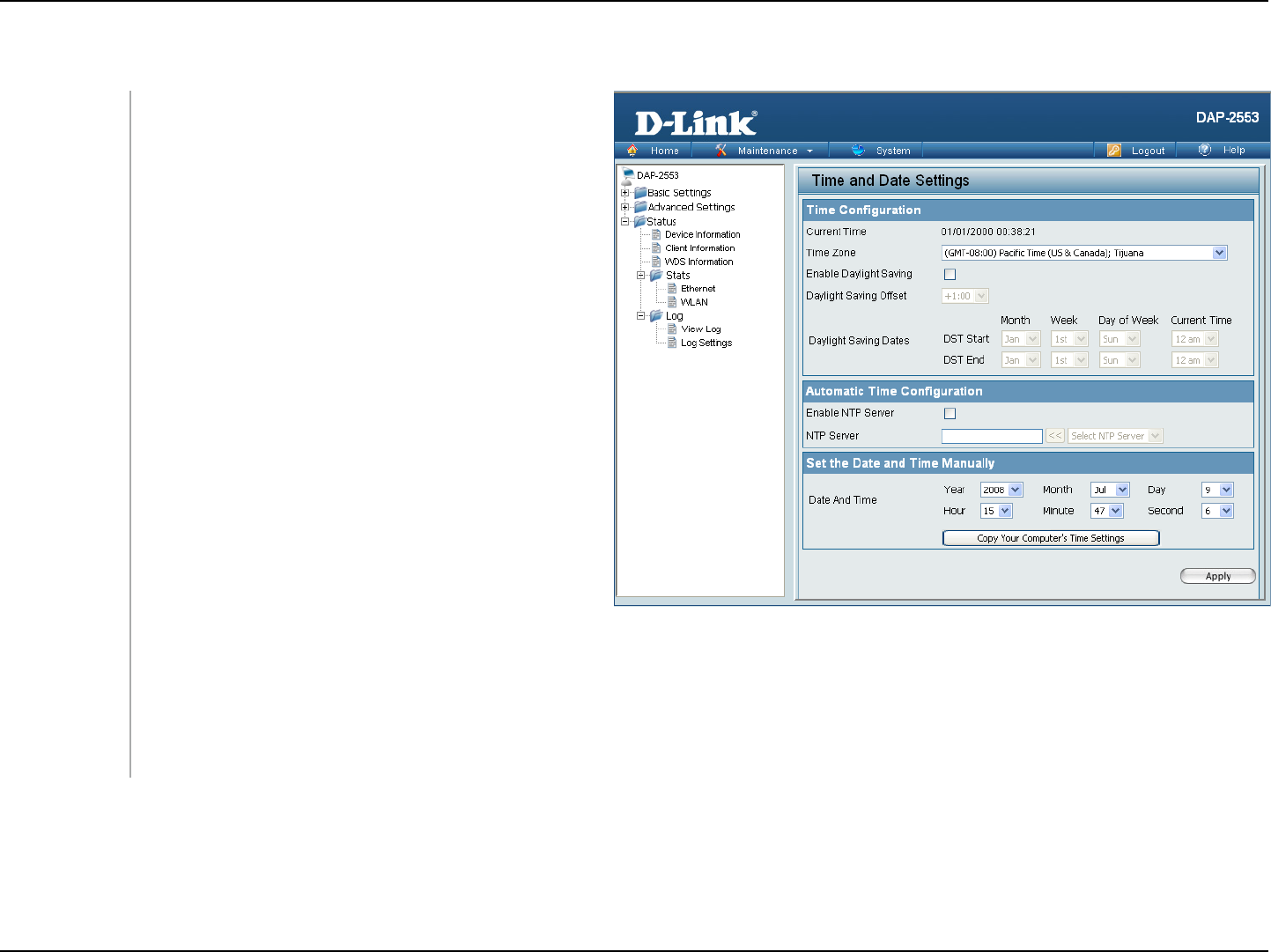Open the DST Start Current Time dropdown
Screen dimensions: 1271x952
1195,339
